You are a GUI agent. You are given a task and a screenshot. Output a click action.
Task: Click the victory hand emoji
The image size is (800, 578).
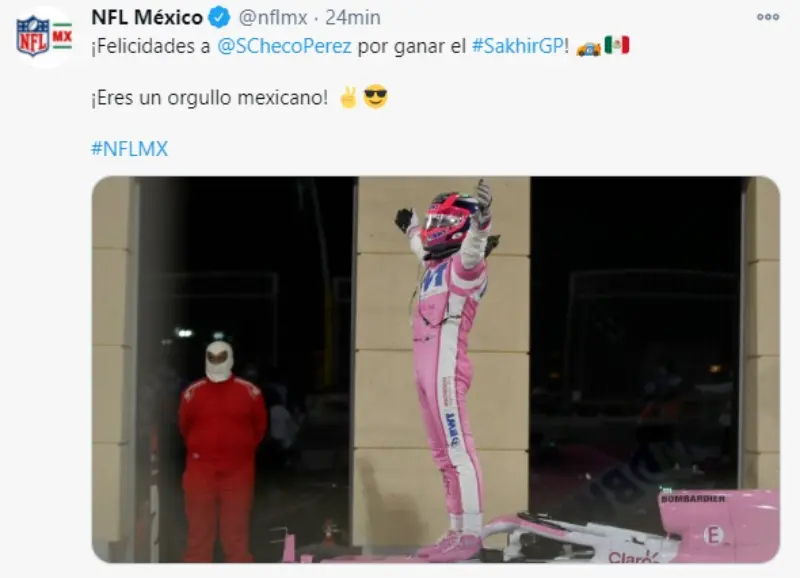[348, 97]
